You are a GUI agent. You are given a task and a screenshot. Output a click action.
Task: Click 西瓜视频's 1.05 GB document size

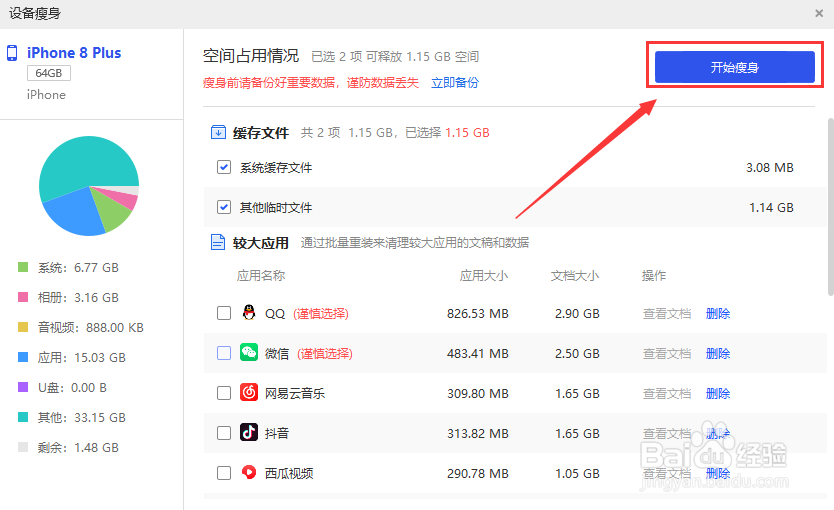[577, 473]
